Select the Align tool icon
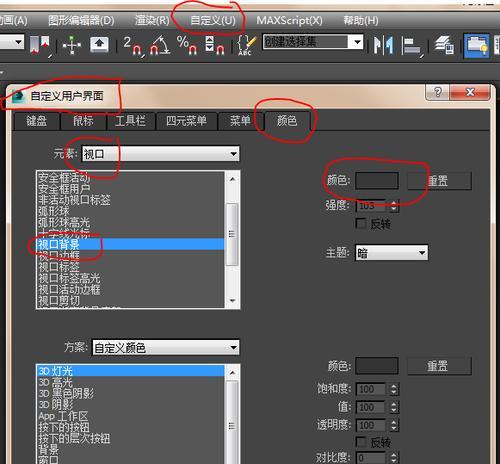Viewport: 500px width, 464px height. (412, 46)
